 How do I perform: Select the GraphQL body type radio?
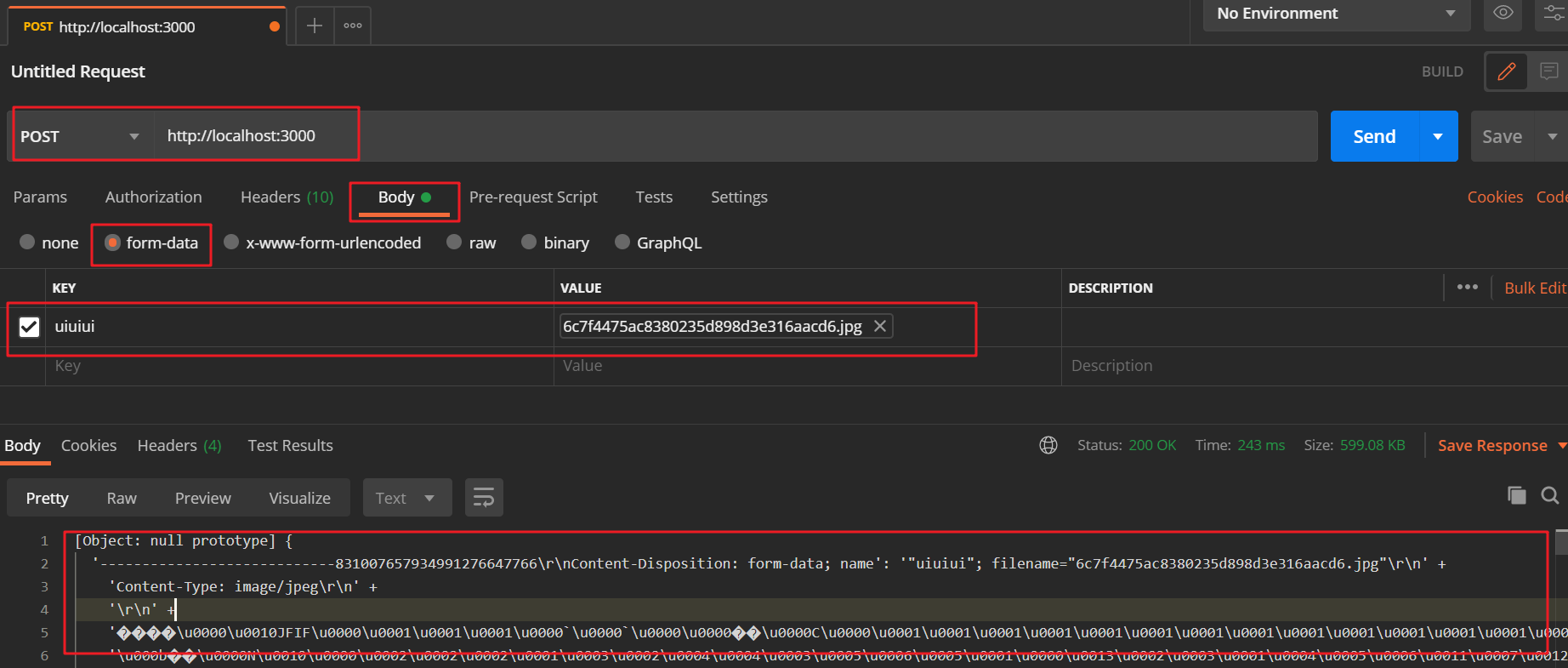point(622,243)
